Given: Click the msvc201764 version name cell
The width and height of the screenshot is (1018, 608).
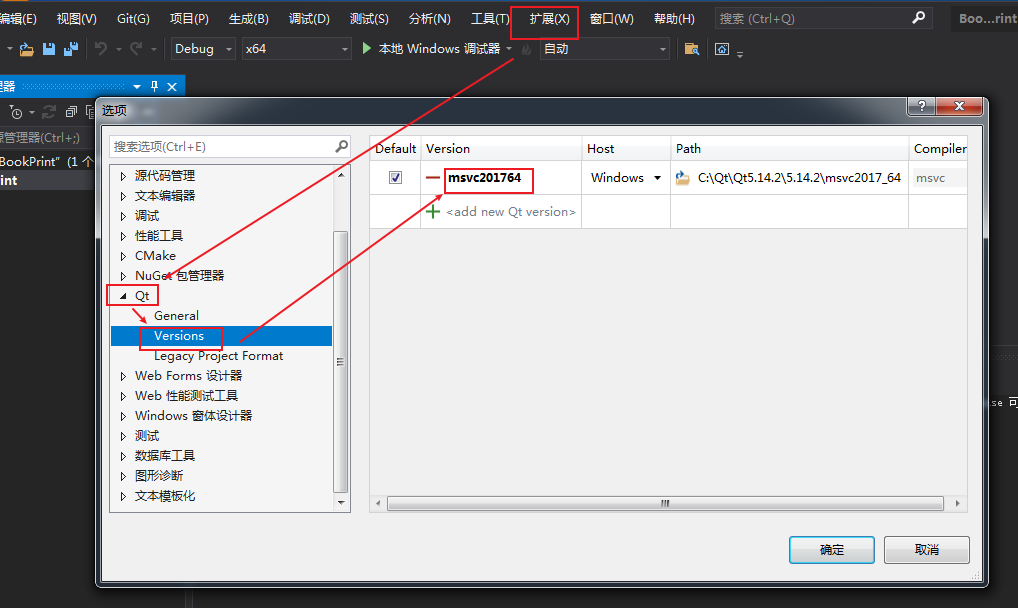Looking at the screenshot, I should [484, 177].
